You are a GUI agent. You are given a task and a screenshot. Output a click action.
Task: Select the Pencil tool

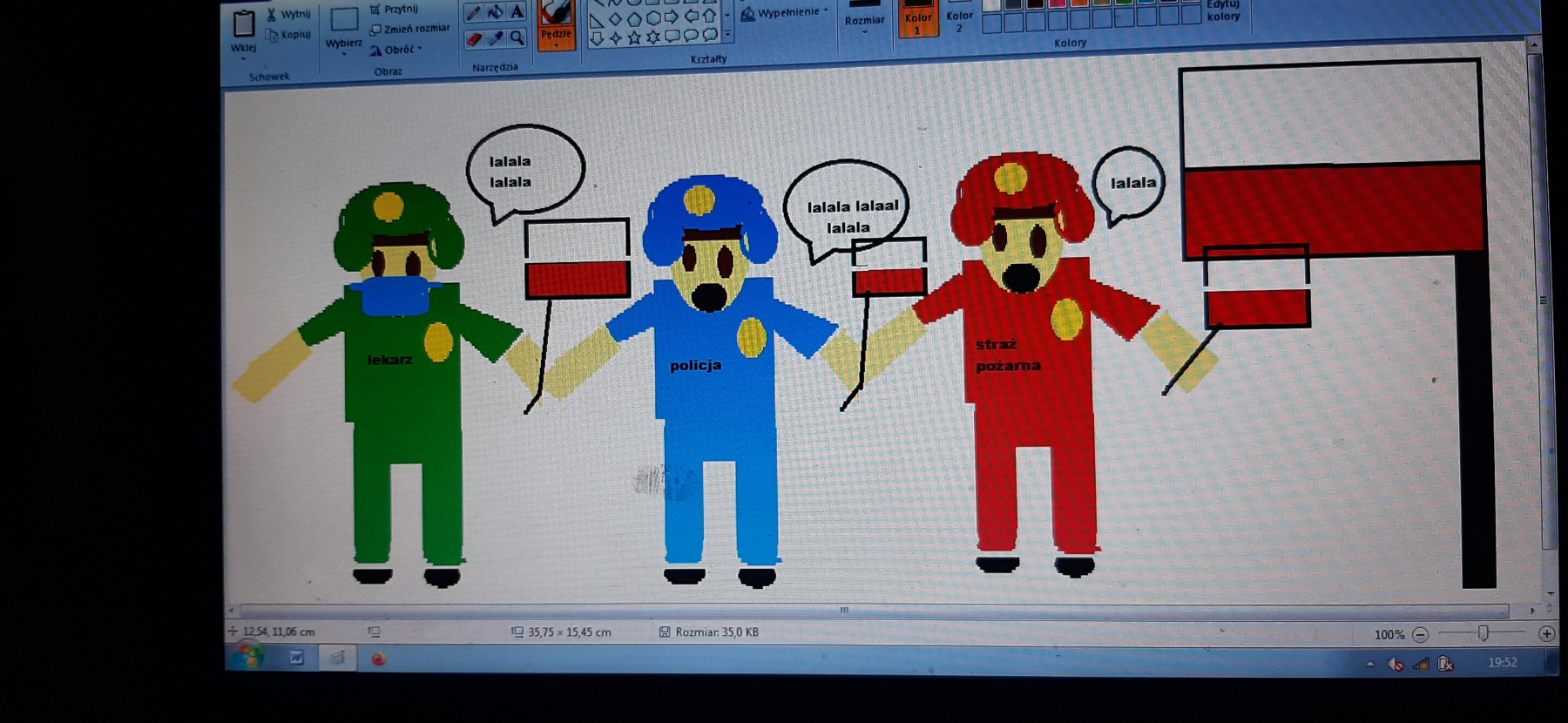(x=473, y=12)
